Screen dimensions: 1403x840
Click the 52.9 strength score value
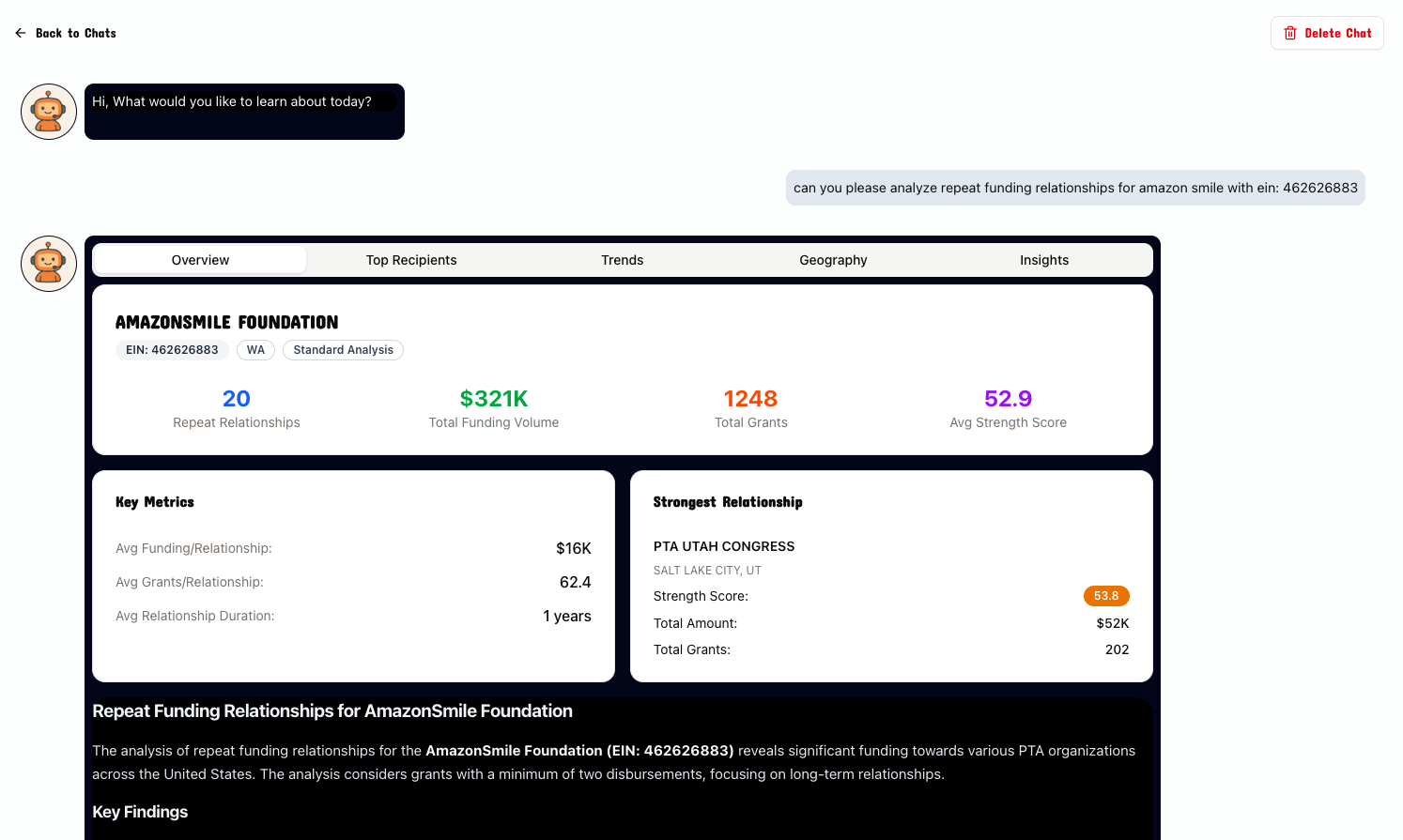1009,399
